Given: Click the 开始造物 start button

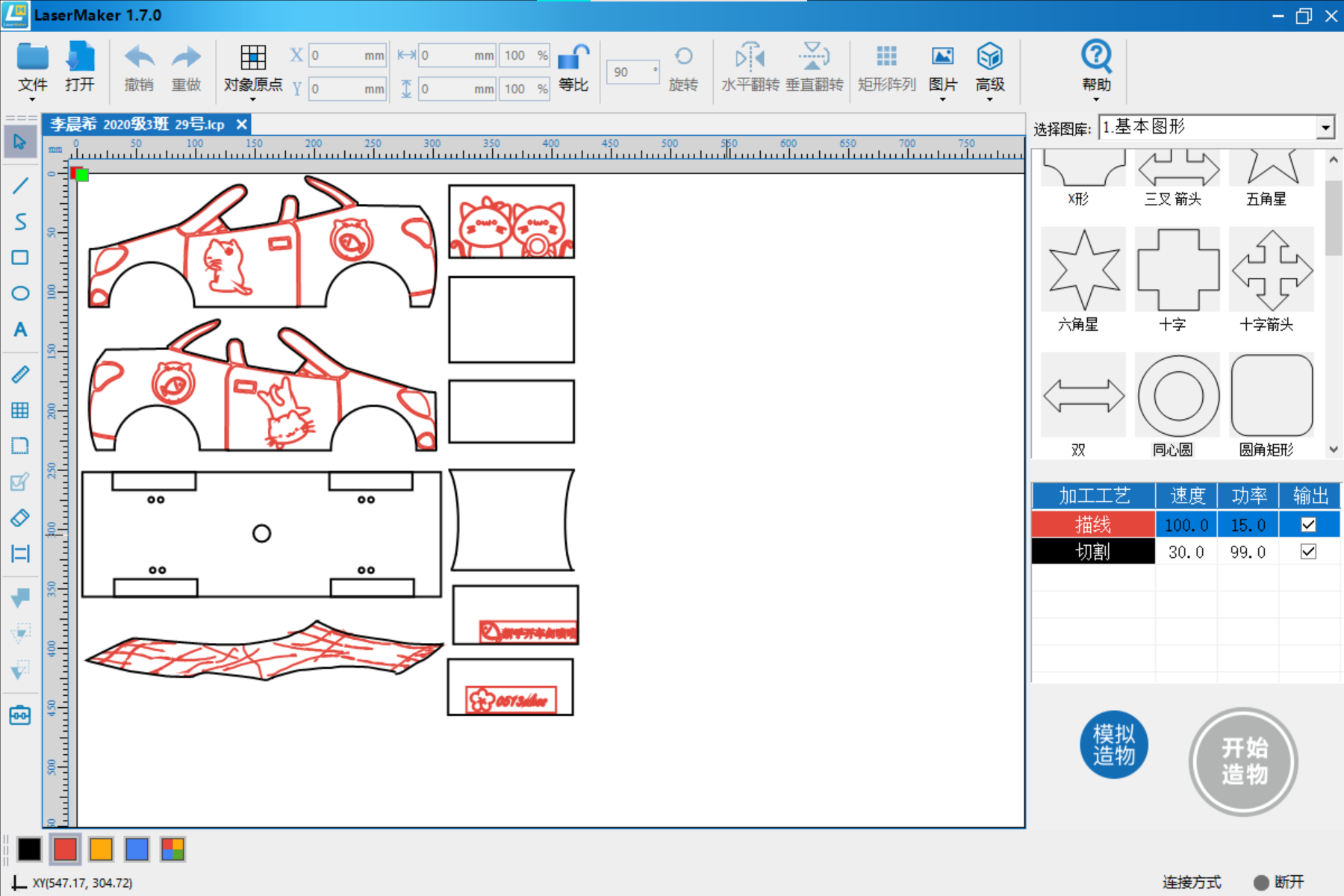Looking at the screenshot, I should [1243, 762].
